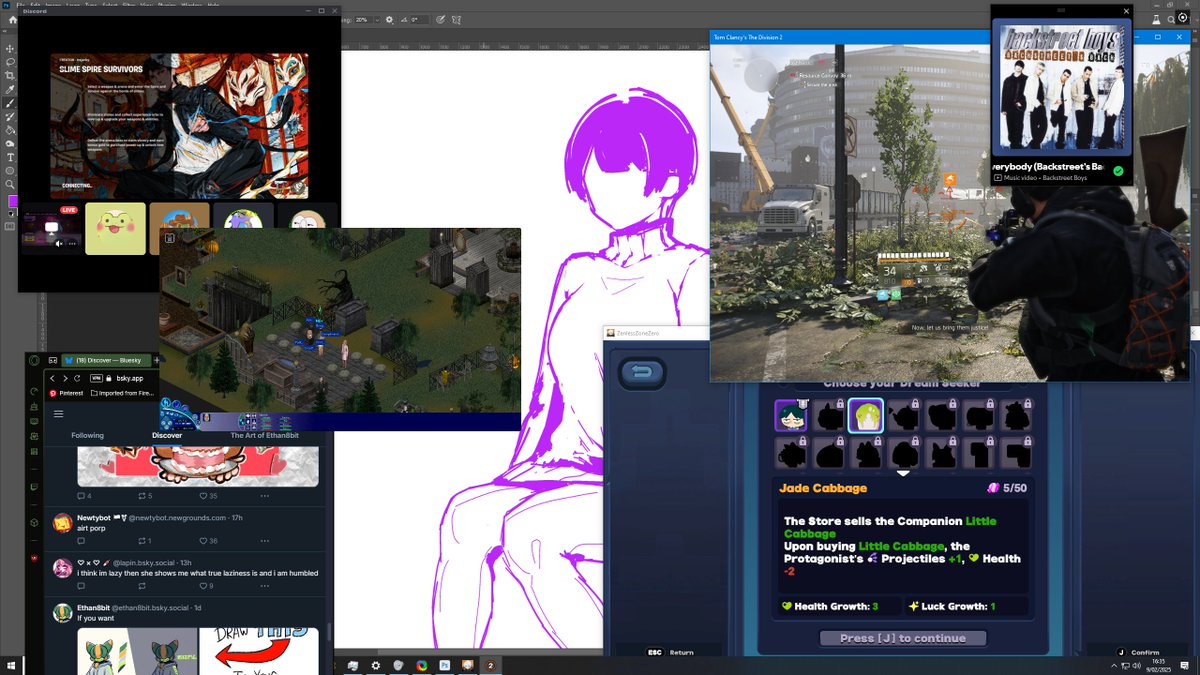Open the Imported from Firefox bookmarks folder
The height and width of the screenshot is (675, 1200).
pyautogui.click(x=123, y=393)
